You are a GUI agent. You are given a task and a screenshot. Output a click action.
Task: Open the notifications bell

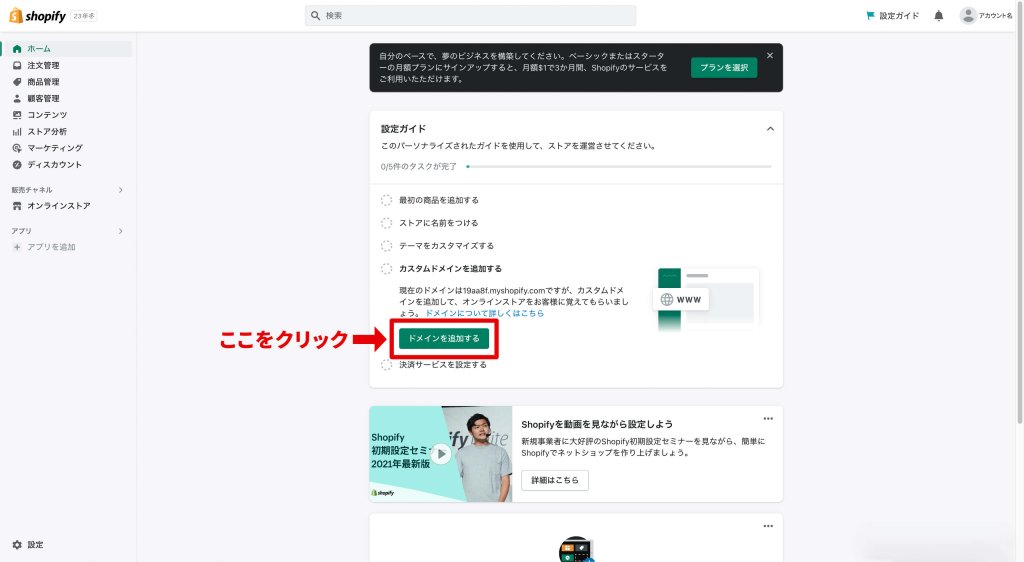coord(938,16)
